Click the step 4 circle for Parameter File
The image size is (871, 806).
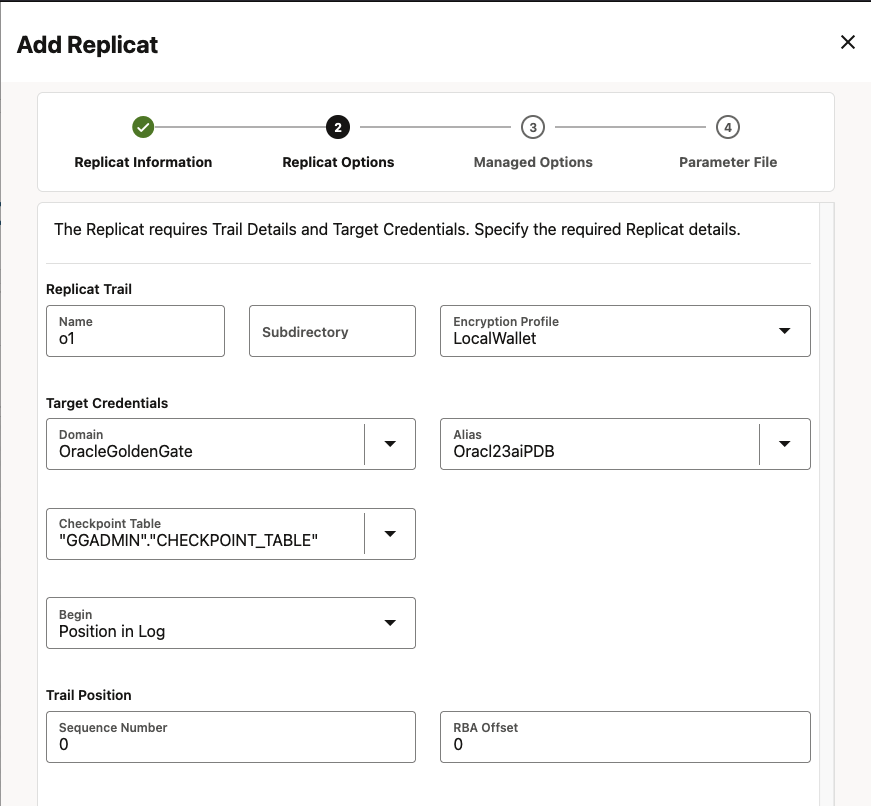click(x=727, y=127)
